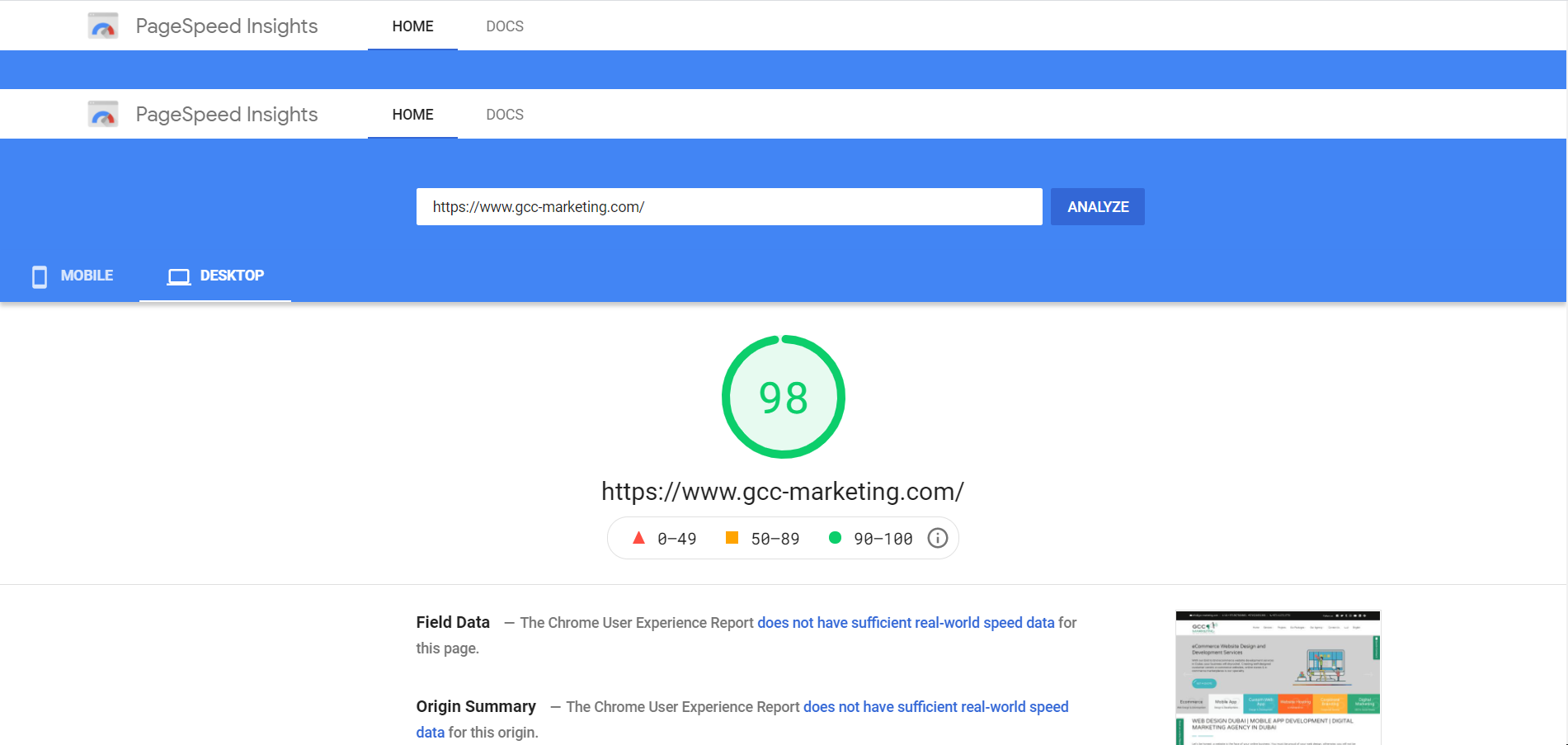Click the mobile phone icon
This screenshot has height=745, width=1568.
click(40, 276)
